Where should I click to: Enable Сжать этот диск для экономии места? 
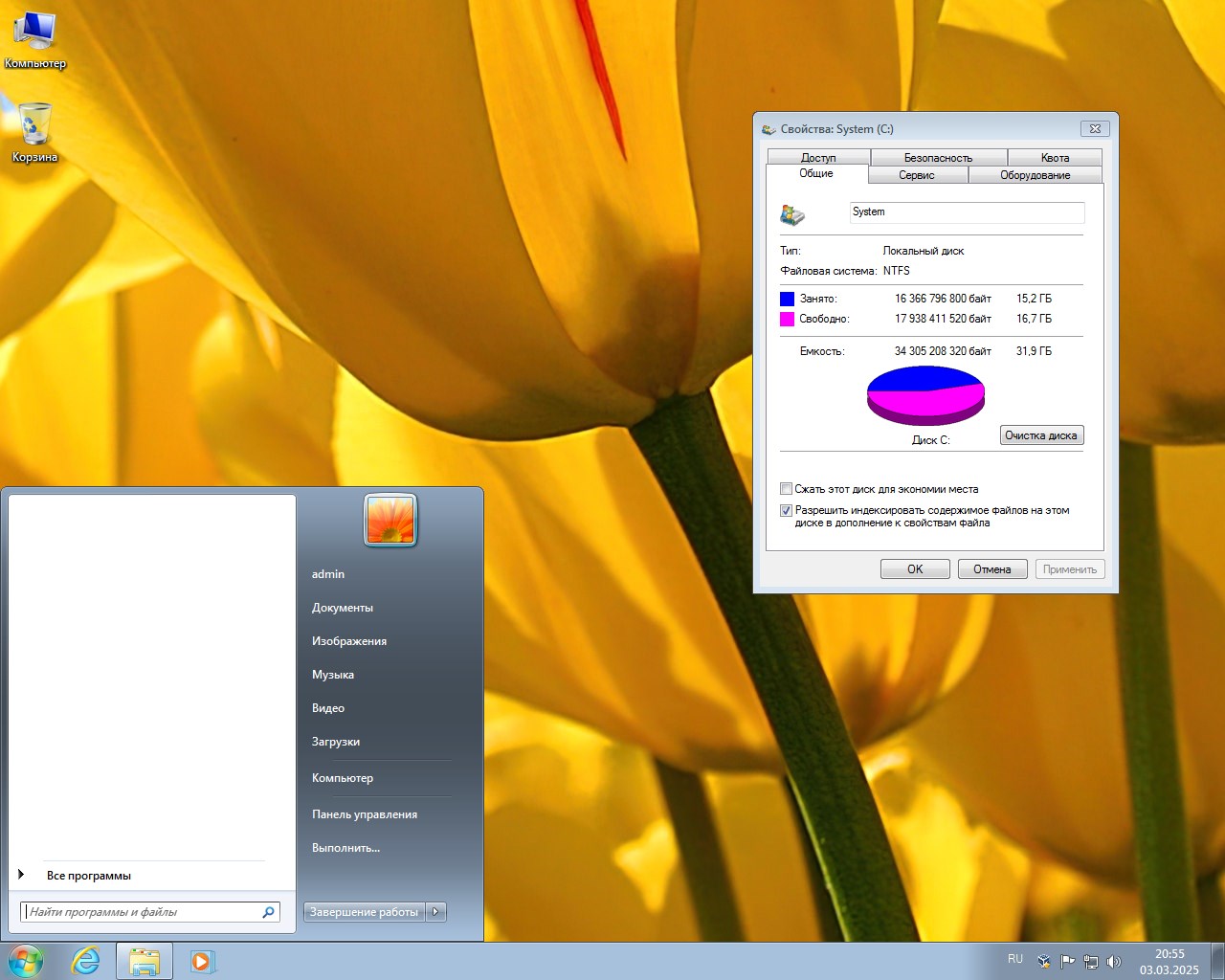coord(786,489)
